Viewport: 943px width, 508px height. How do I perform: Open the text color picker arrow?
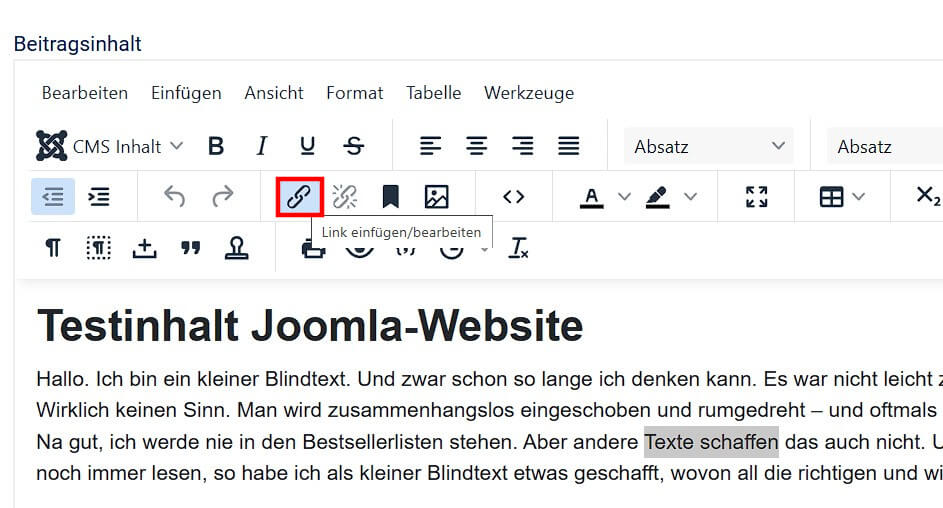(x=625, y=197)
